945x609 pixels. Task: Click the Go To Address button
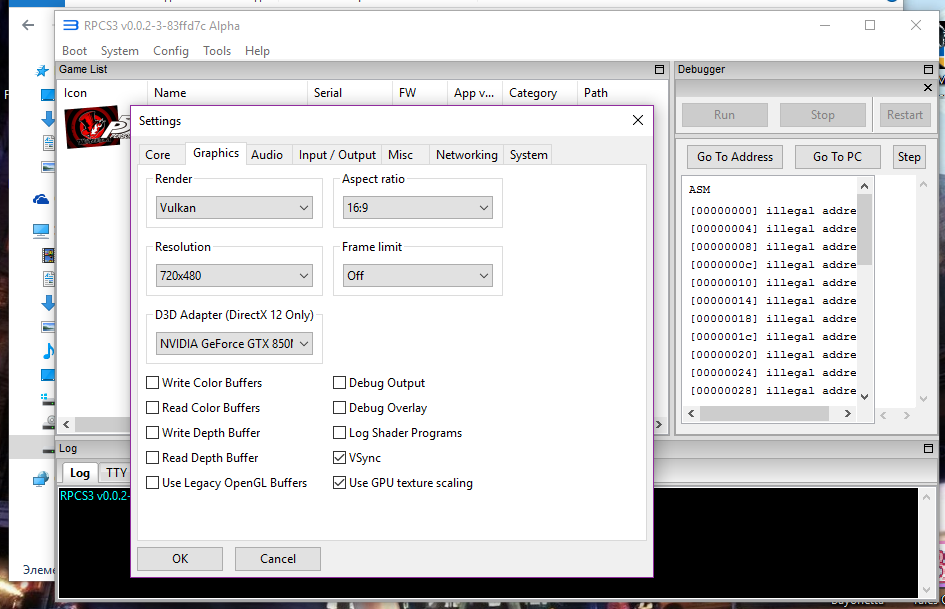click(735, 157)
